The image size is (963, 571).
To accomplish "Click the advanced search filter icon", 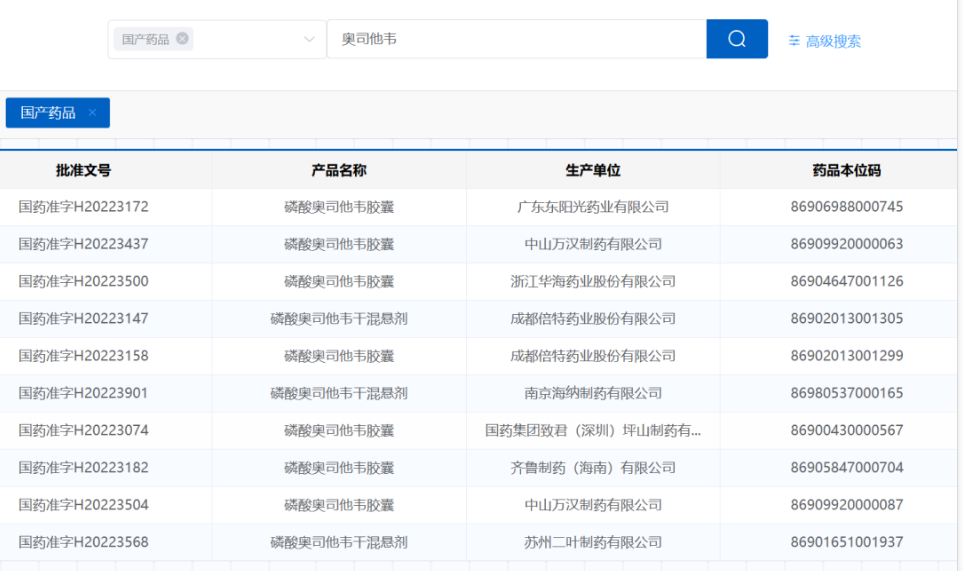I will point(794,41).
